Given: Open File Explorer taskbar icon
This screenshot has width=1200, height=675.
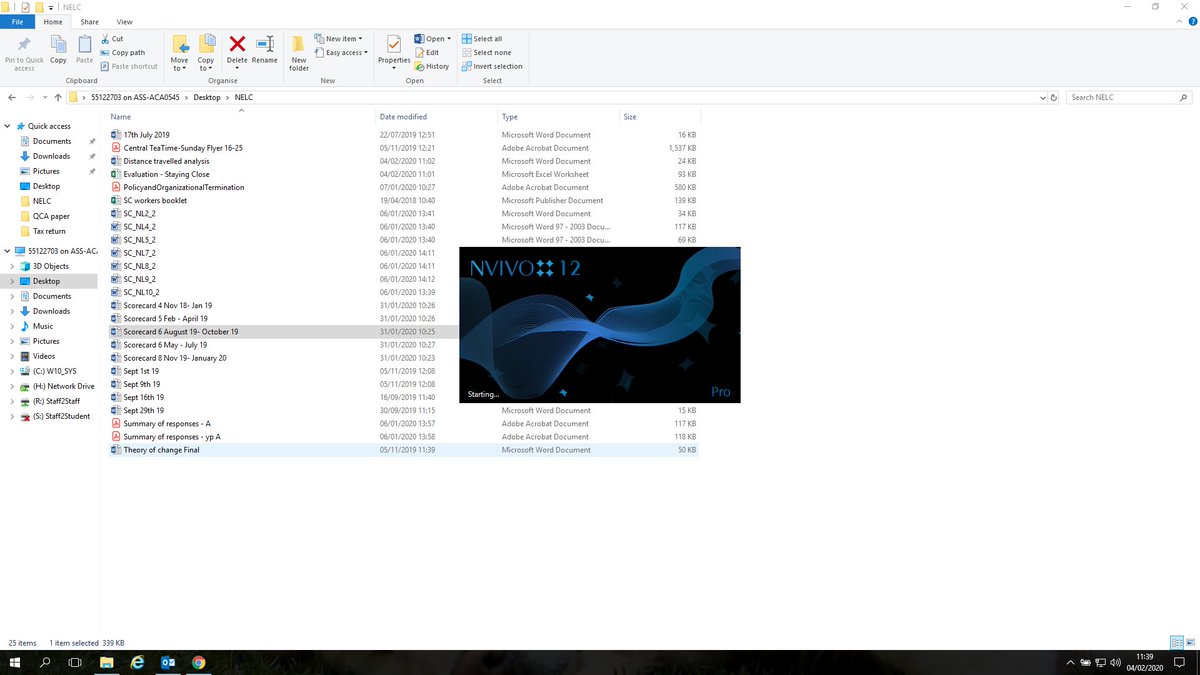Looking at the screenshot, I should point(106,662).
